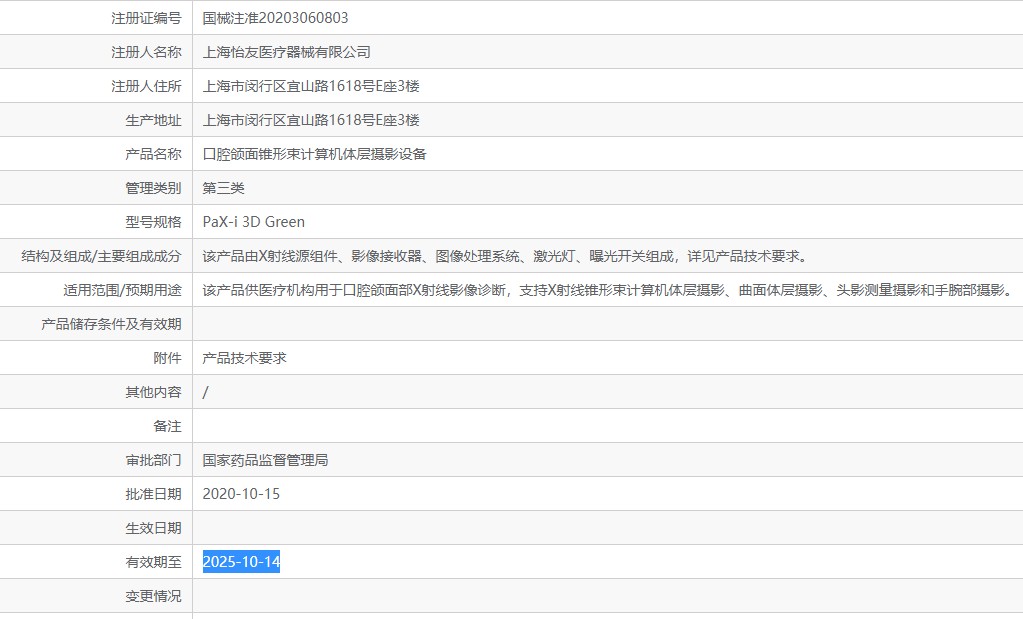Image resolution: width=1023 pixels, height=619 pixels.
Task: Select the 适用范围/预期用途 label
Action: click(122, 290)
